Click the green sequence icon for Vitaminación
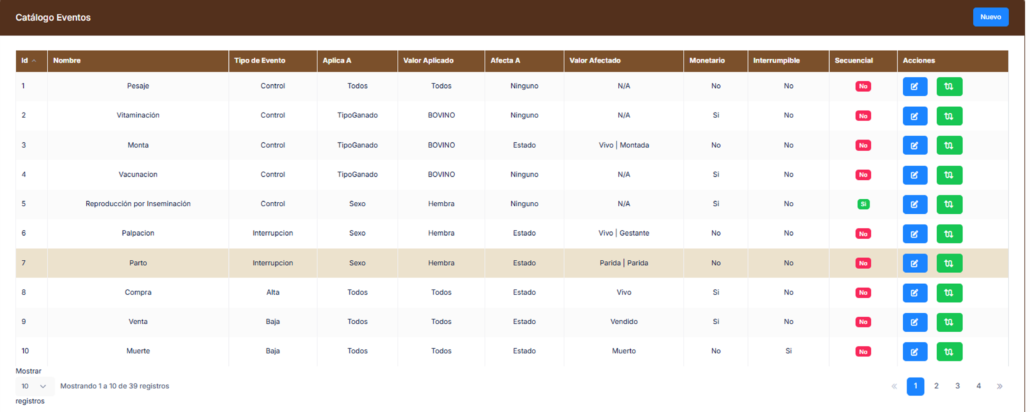The image size is (1030, 412). pos(949,116)
